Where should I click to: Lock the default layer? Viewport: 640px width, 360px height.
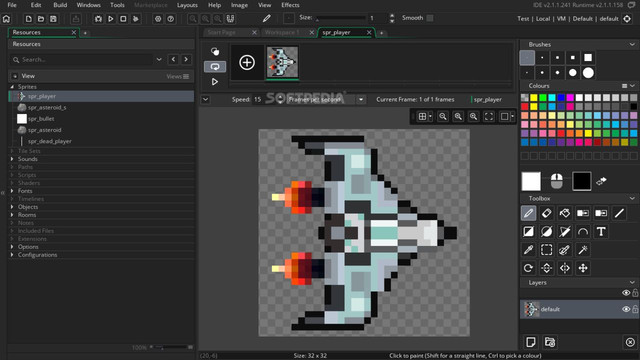[635, 309]
